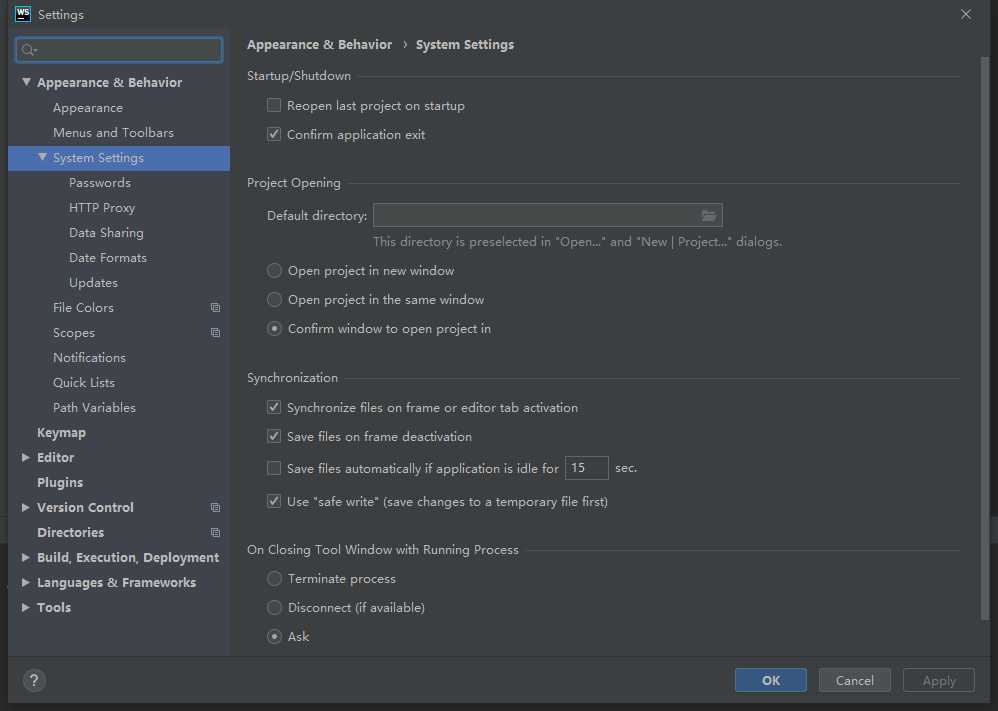Open Menus and Toolbars settings
Image resolution: width=998 pixels, height=711 pixels.
113,132
